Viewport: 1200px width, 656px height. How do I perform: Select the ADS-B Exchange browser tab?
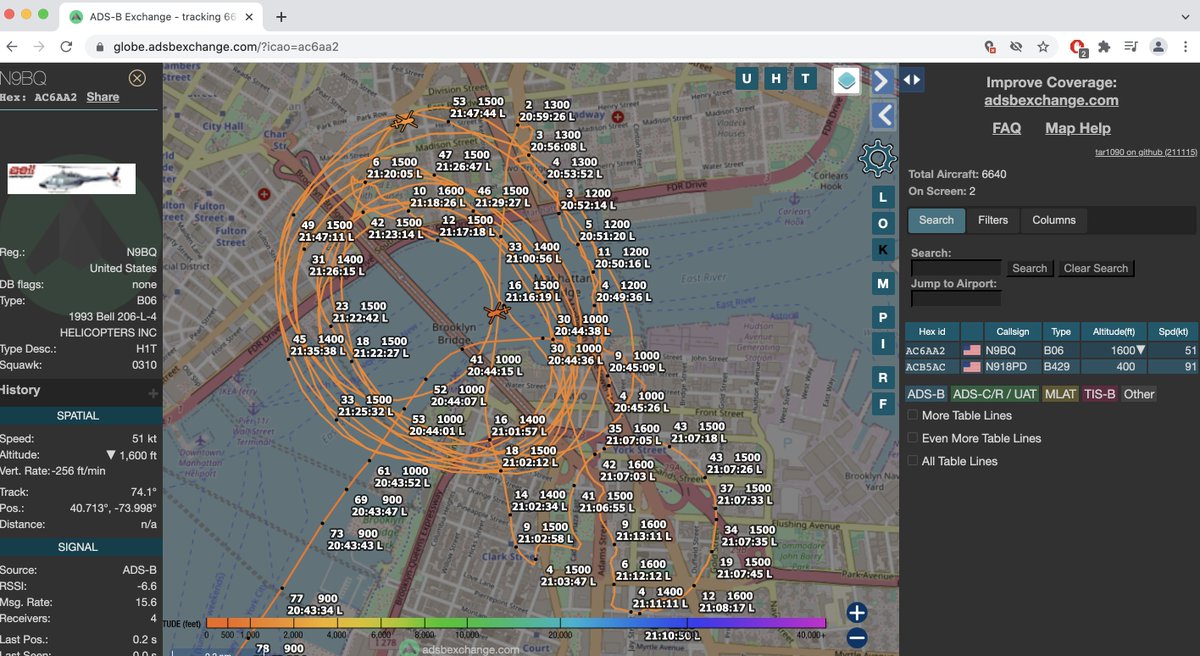pyautogui.click(x=160, y=17)
